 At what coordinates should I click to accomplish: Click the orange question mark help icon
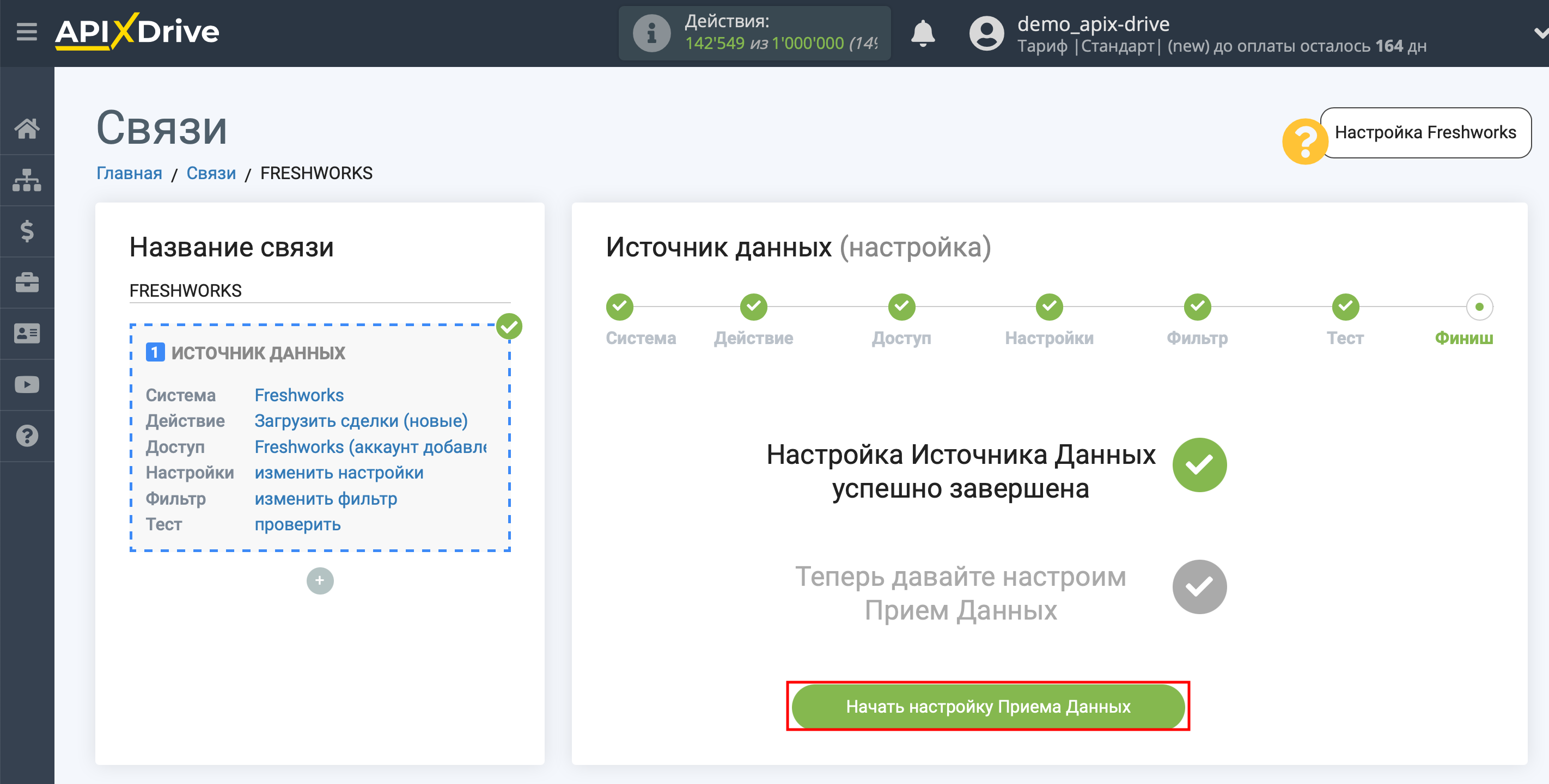1304,142
